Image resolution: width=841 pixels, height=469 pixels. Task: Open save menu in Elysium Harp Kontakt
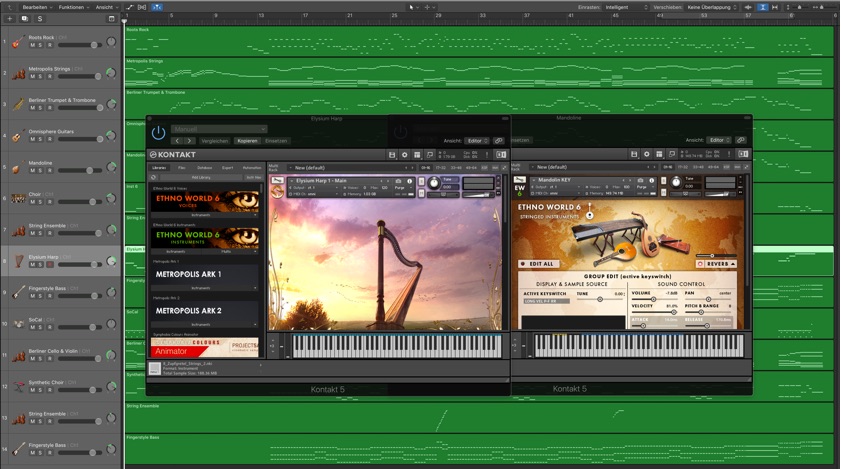392,155
